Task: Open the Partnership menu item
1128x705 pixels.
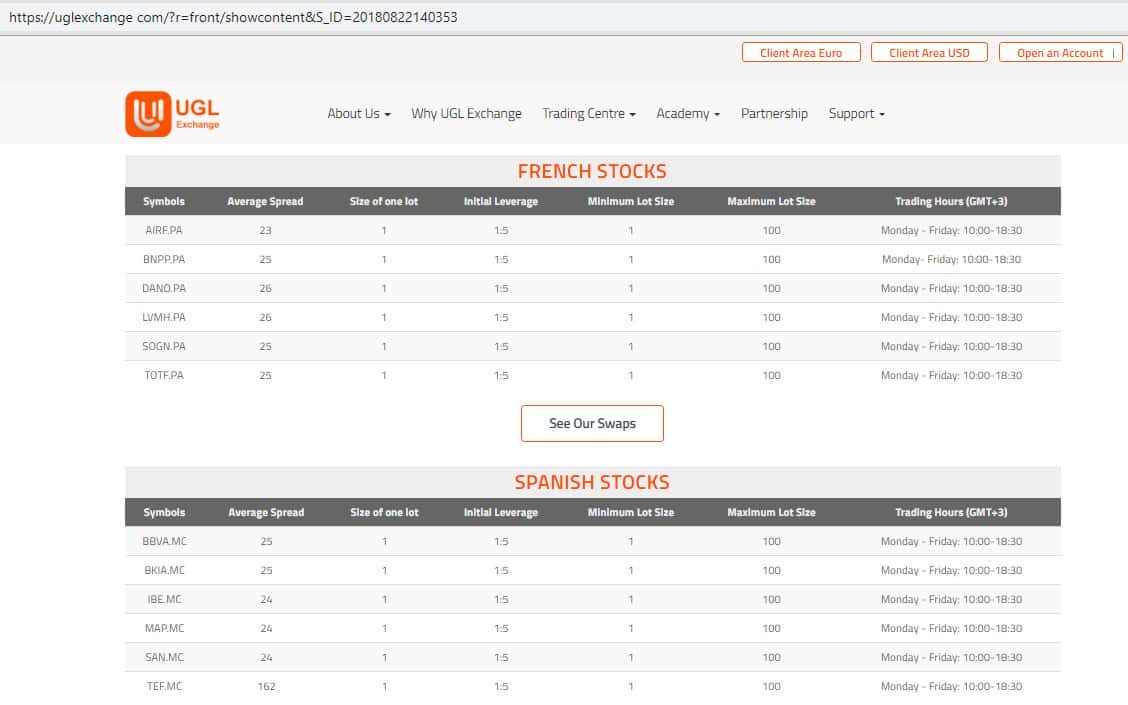Action: click(774, 114)
